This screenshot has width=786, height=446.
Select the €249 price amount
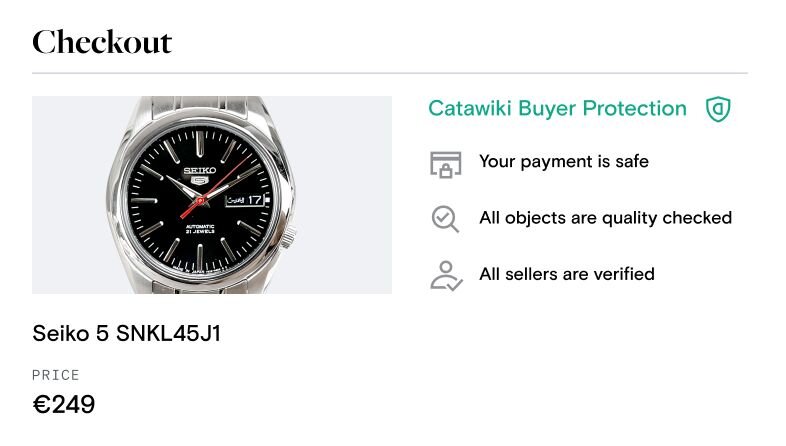coord(64,405)
